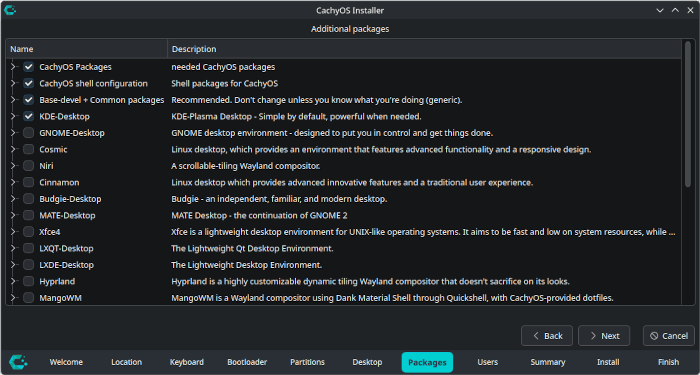Expand the Hyprland package group
The width and height of the screenshot is (700, 375).
click(12, 281)
